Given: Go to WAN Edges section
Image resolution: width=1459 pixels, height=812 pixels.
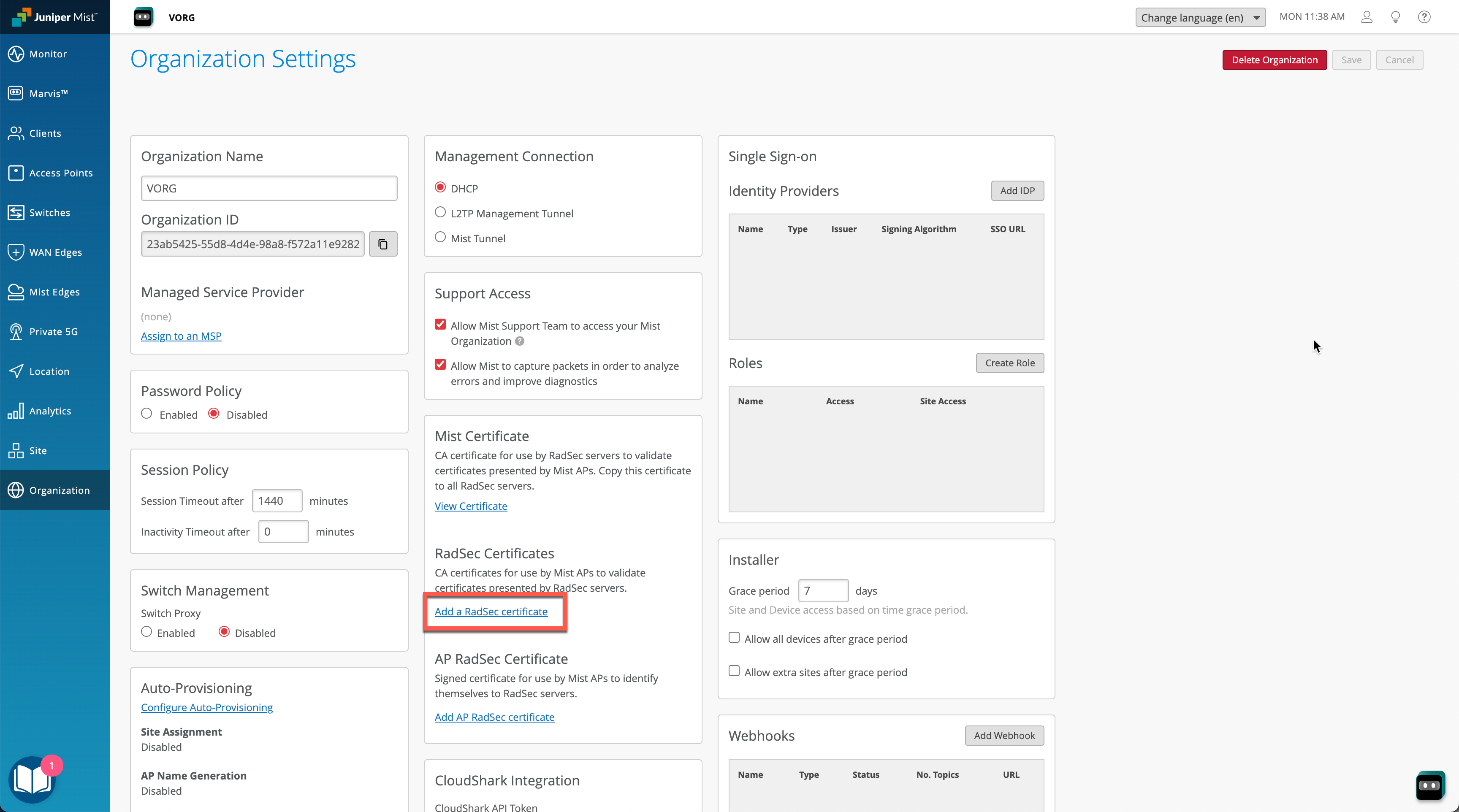Looking at the screenshot, I should [x=55, y=252].
